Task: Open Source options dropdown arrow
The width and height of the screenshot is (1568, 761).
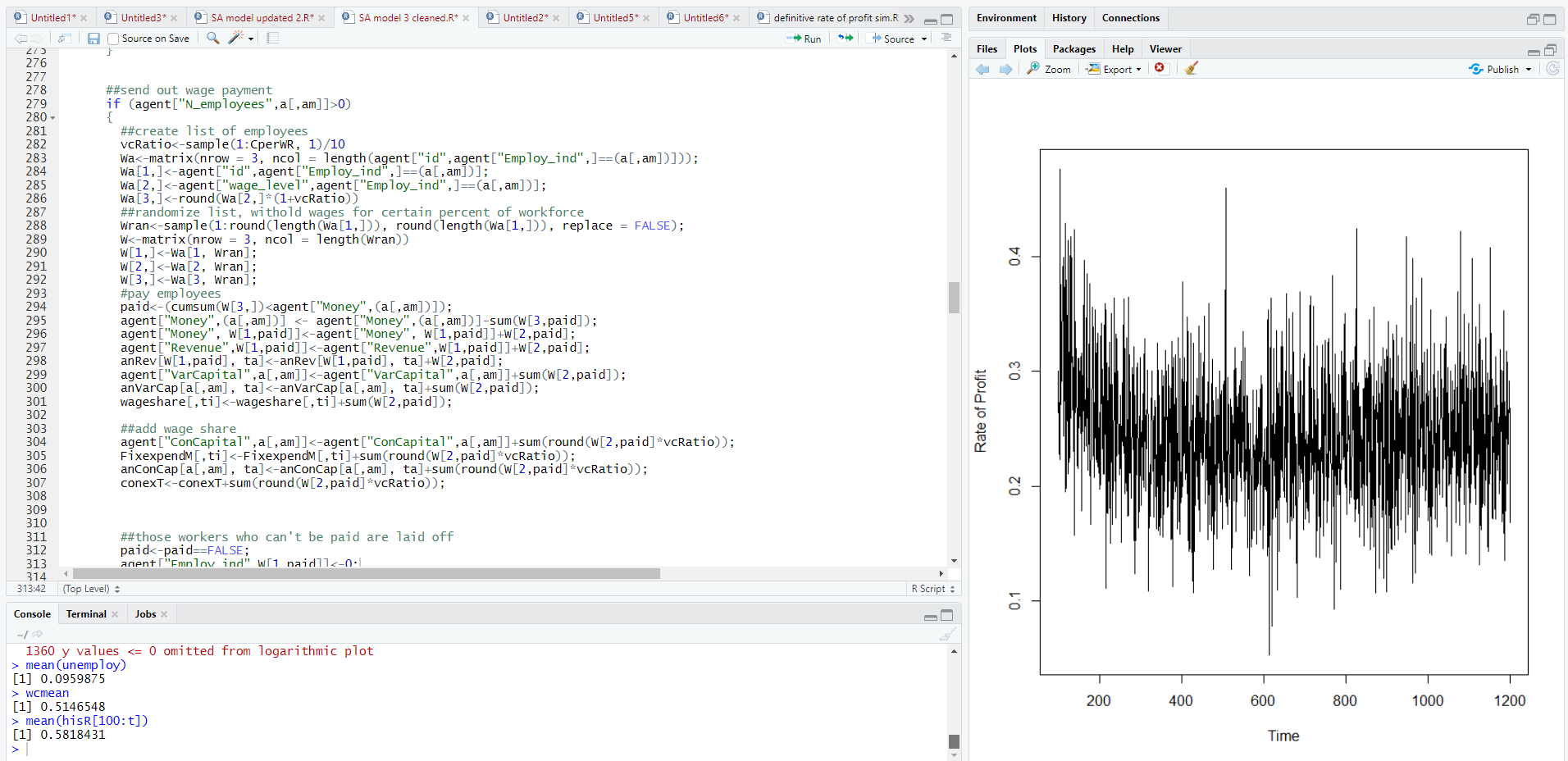Action: [x=924, y=39]
